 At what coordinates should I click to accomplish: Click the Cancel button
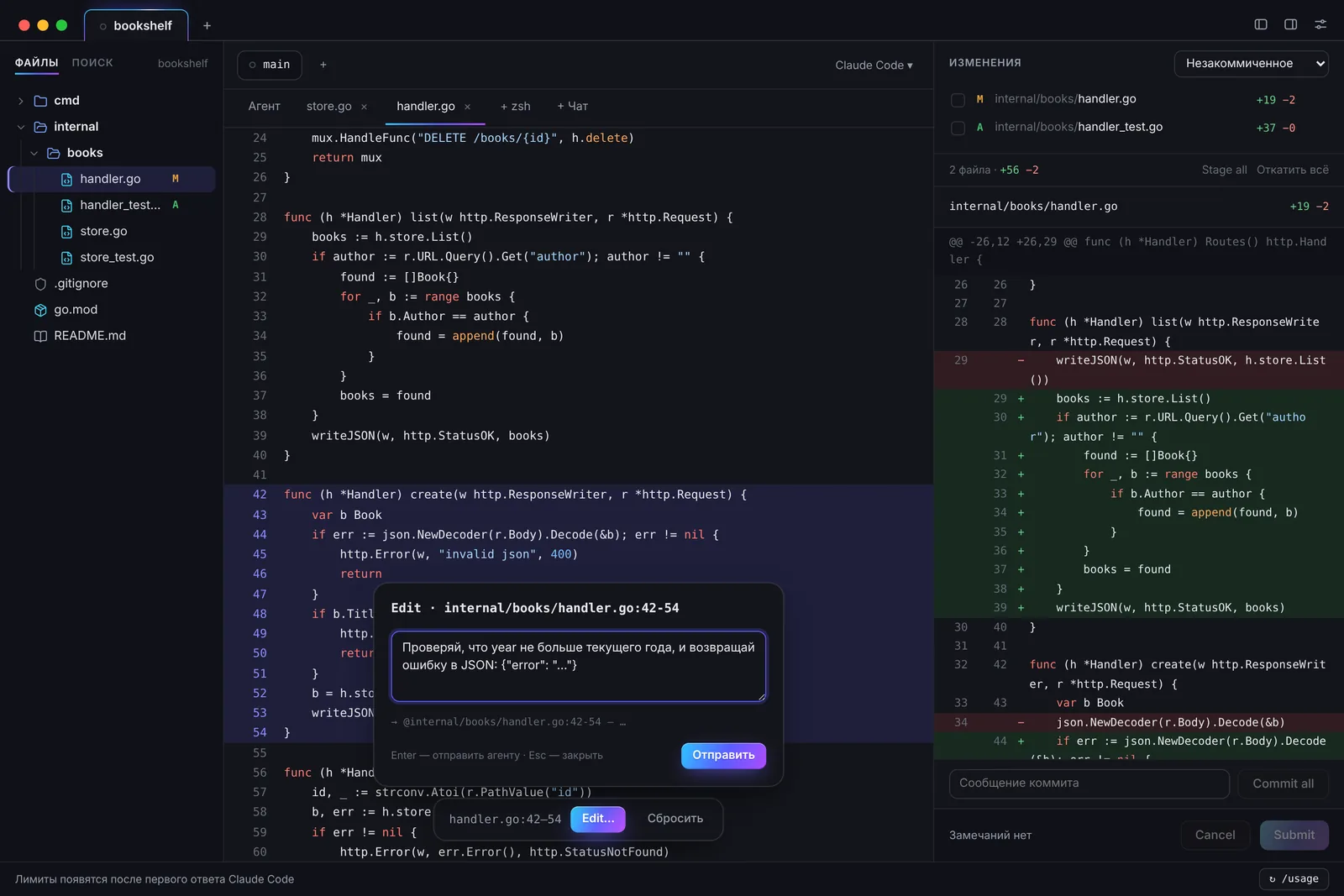(x=1215, y=835)
